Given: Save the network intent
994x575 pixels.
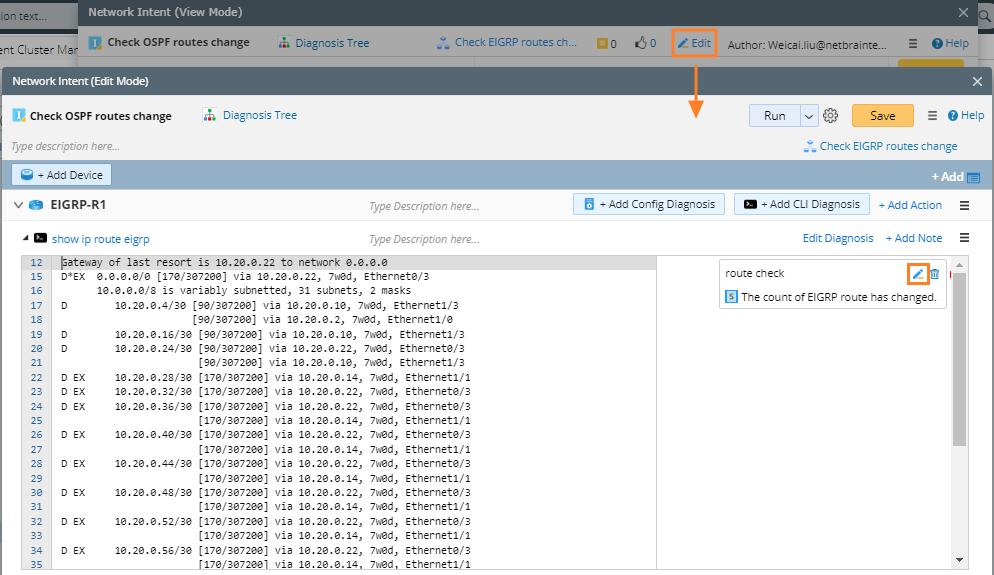Looking at the screenshot, I should pyautogui.click(x=882, y=115).
